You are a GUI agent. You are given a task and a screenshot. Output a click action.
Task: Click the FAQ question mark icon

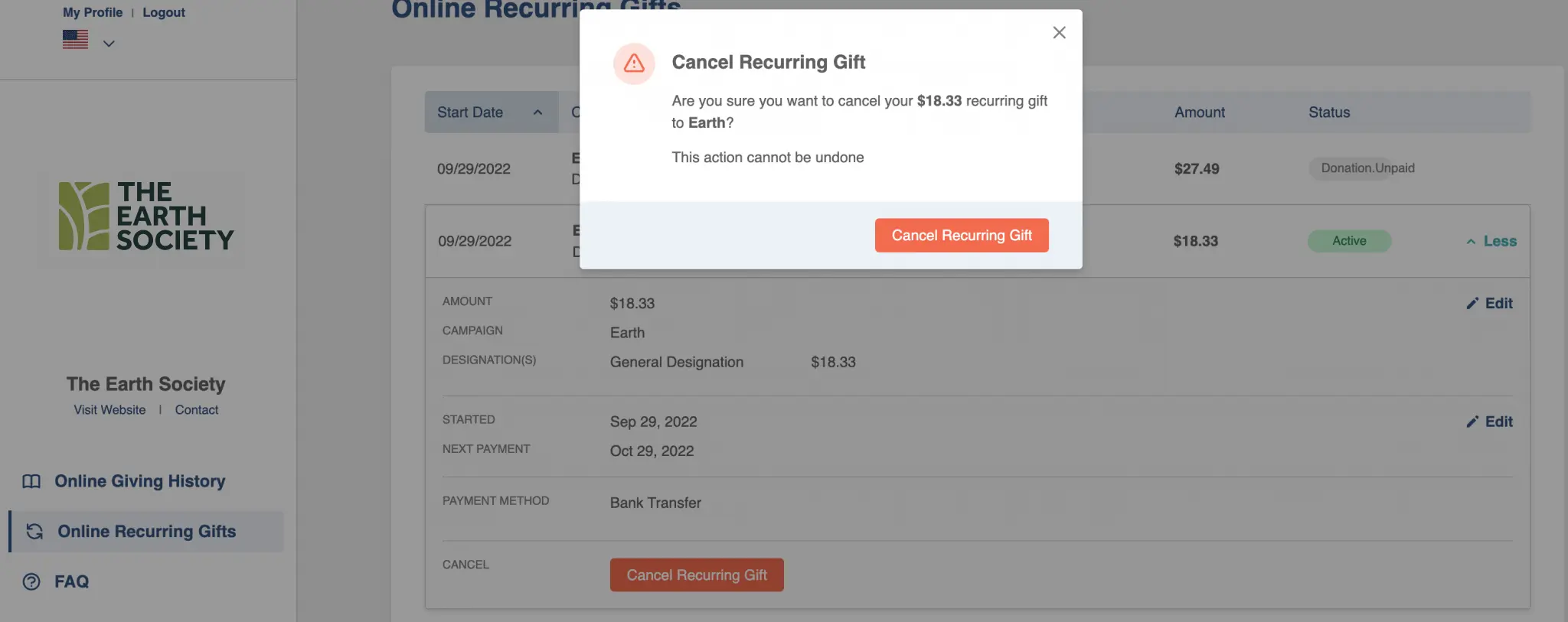(x=31, y=581)
